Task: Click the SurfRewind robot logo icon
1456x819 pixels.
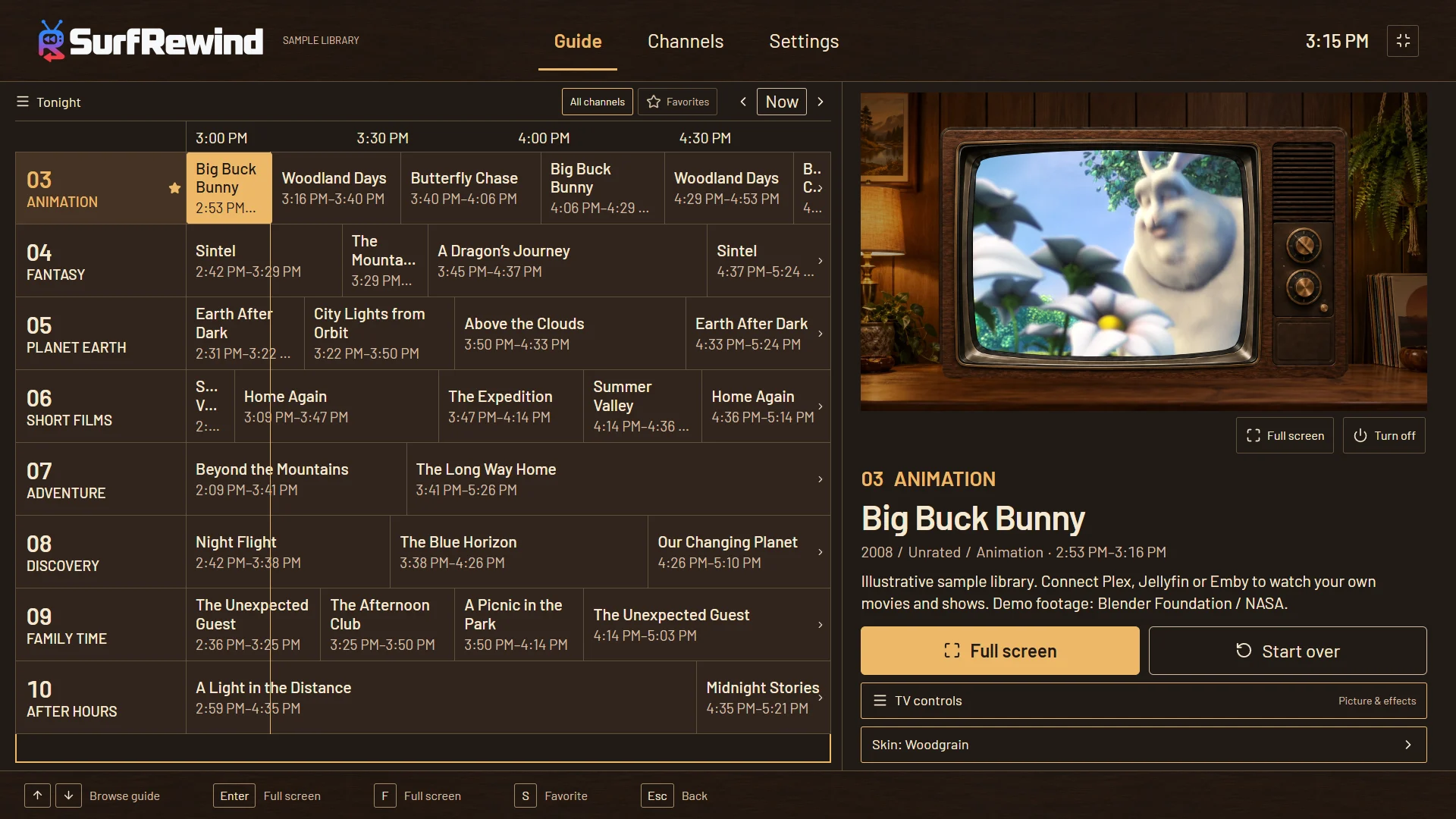Action: [51, 40]
